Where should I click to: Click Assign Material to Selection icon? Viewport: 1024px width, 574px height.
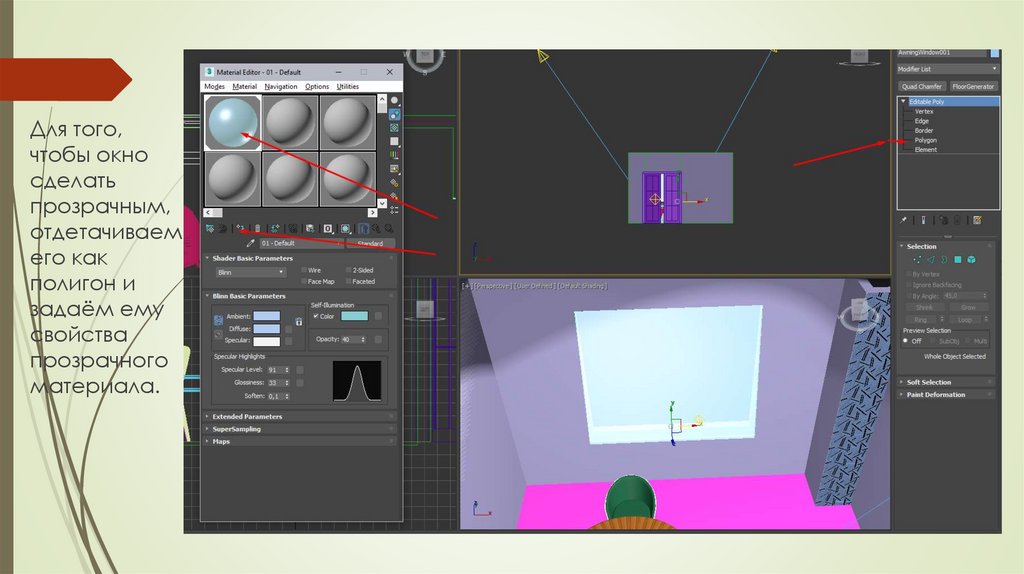[241, 229]
